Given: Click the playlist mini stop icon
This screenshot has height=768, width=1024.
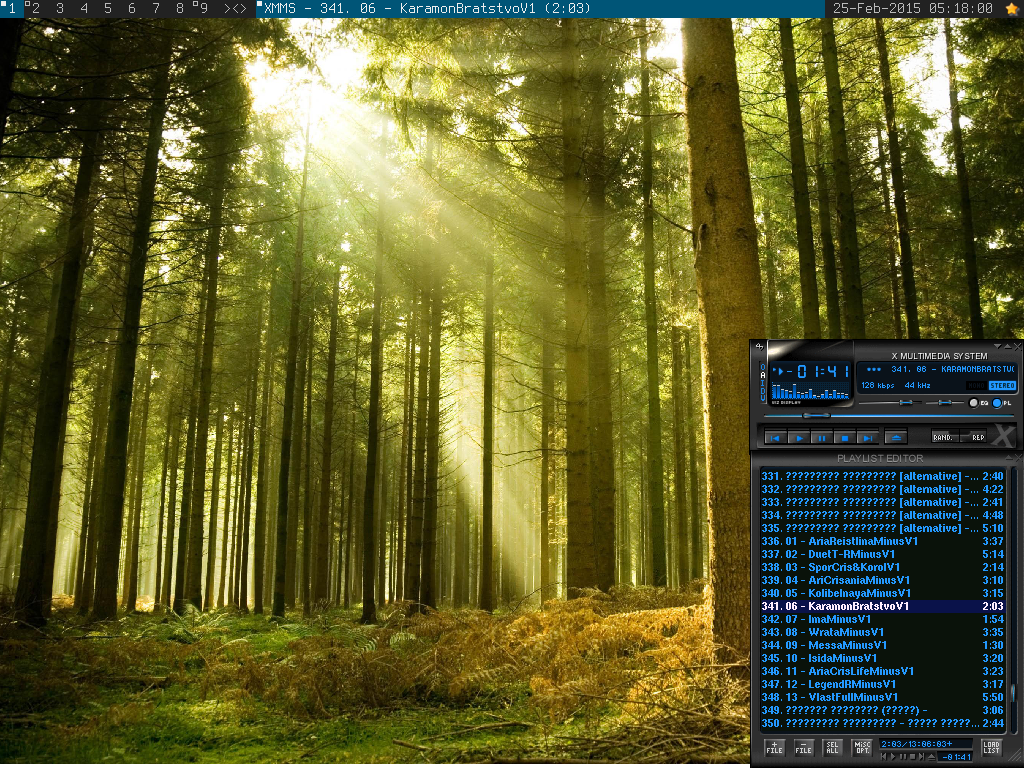Looking at the screenshot, I should coord(912,757).
